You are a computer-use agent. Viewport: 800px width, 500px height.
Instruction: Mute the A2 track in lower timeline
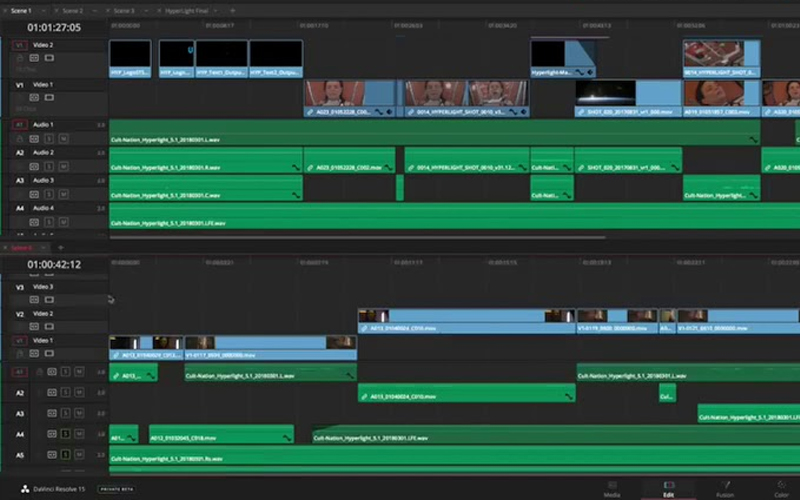point(79,392)
